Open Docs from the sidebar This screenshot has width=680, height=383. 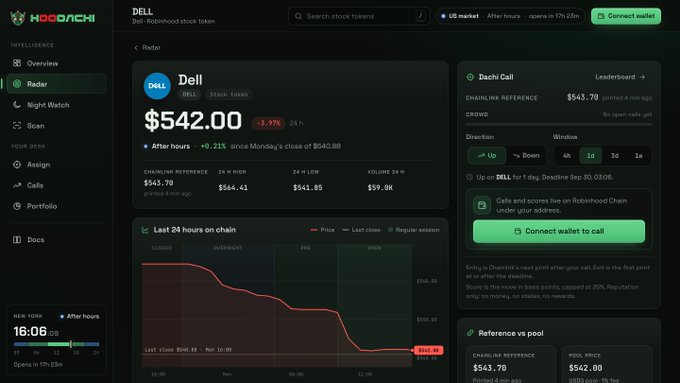56,239
